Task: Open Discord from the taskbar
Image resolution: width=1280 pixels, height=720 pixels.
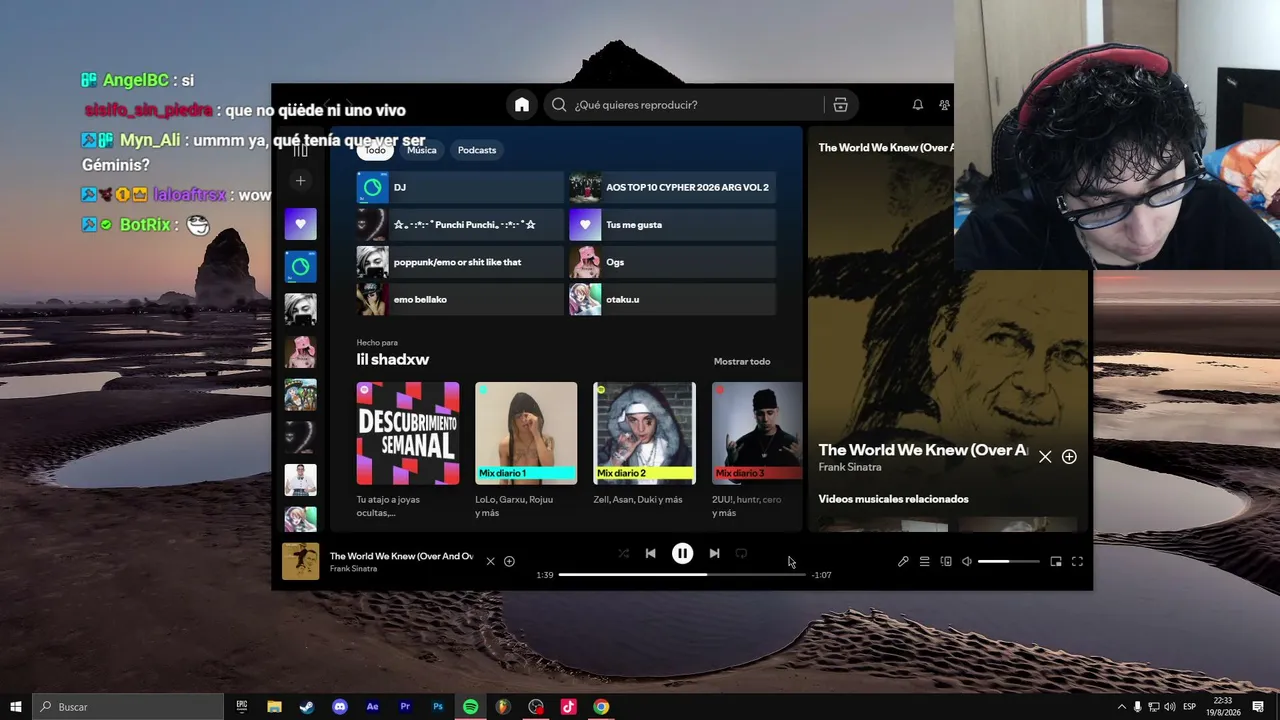Action: pyautogui.click(x=340, y=707)
